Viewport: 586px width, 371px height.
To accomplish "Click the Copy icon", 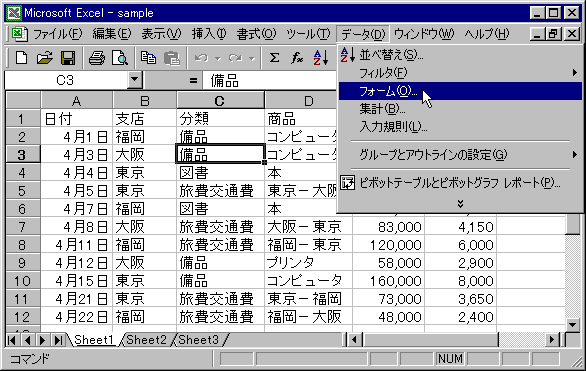I will pyautogui.click(x=148, y=58).
